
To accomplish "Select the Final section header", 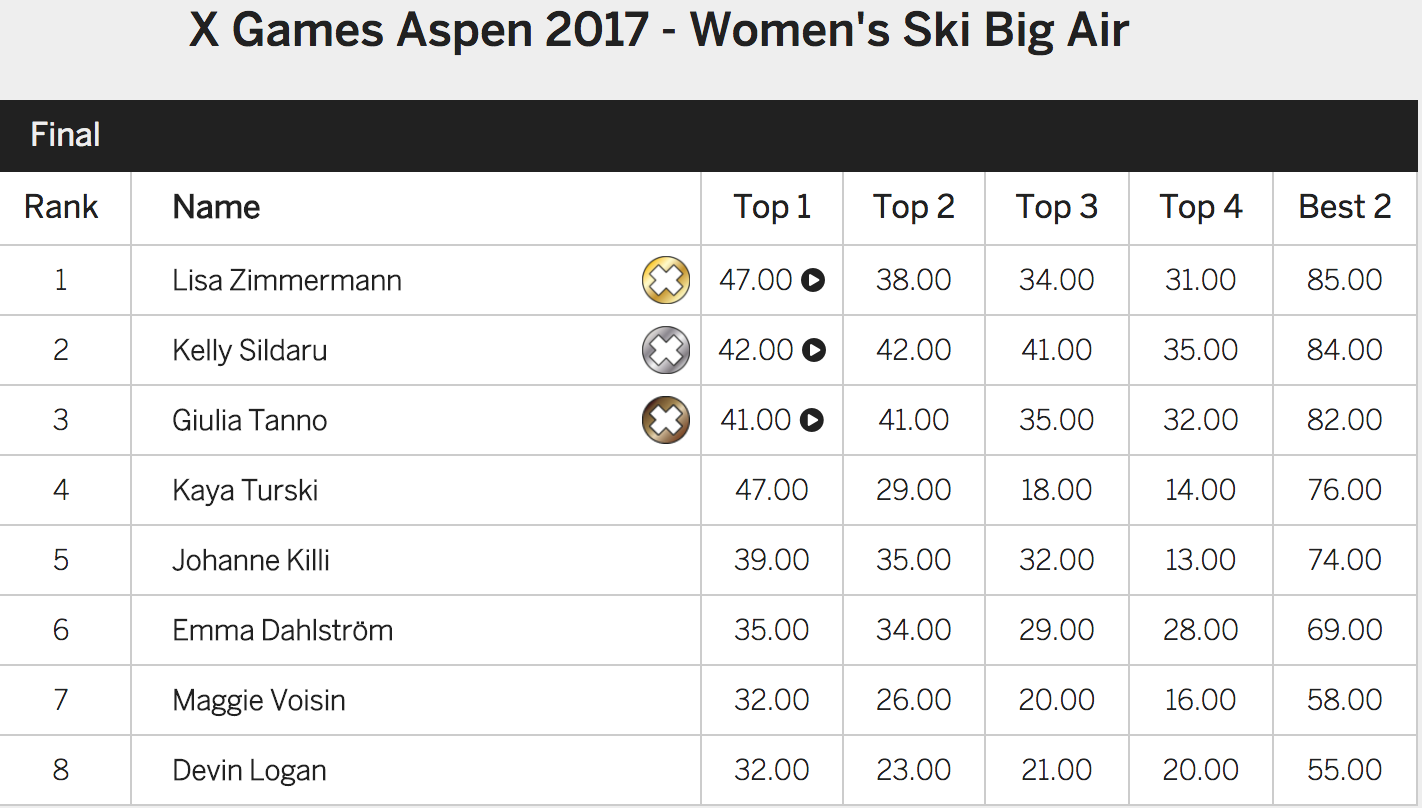I will pos(711,135).
